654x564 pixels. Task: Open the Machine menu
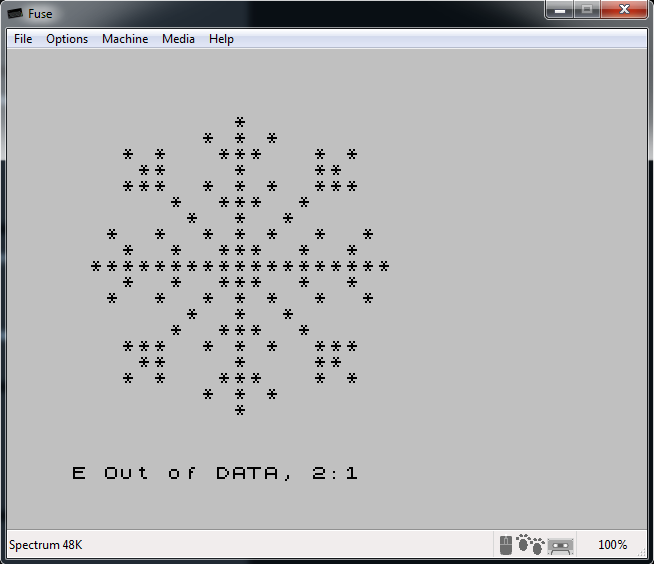click(x=125, y=39)
